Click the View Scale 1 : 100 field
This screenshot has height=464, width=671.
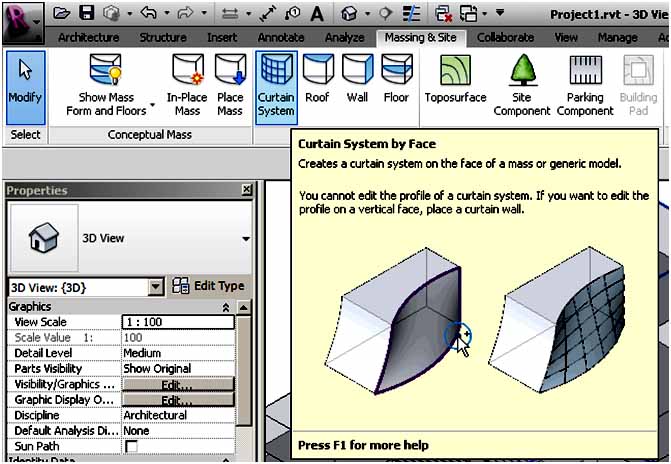(x=177, y=323)
